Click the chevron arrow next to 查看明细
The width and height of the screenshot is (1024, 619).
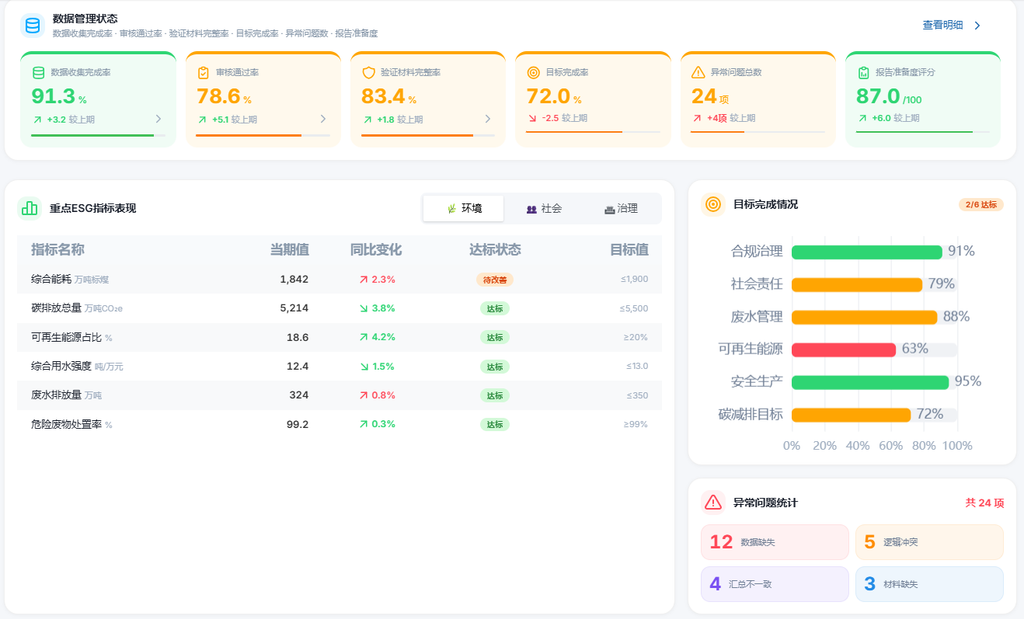978,25
